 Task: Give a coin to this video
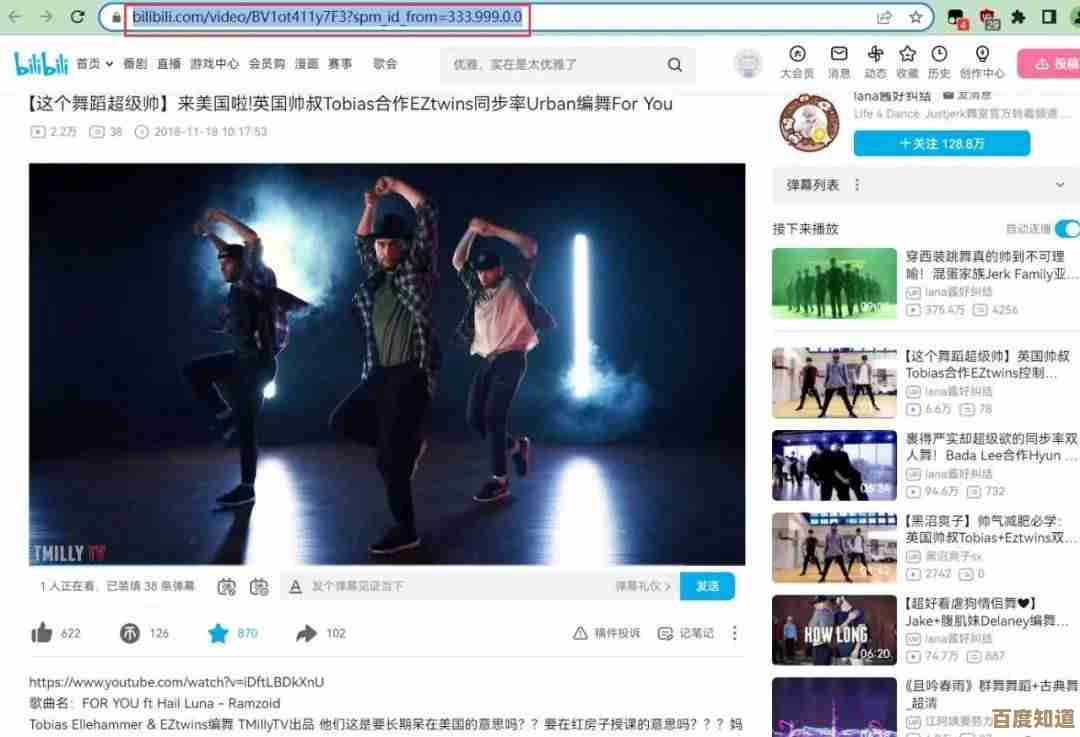click(x=130, y=633)
